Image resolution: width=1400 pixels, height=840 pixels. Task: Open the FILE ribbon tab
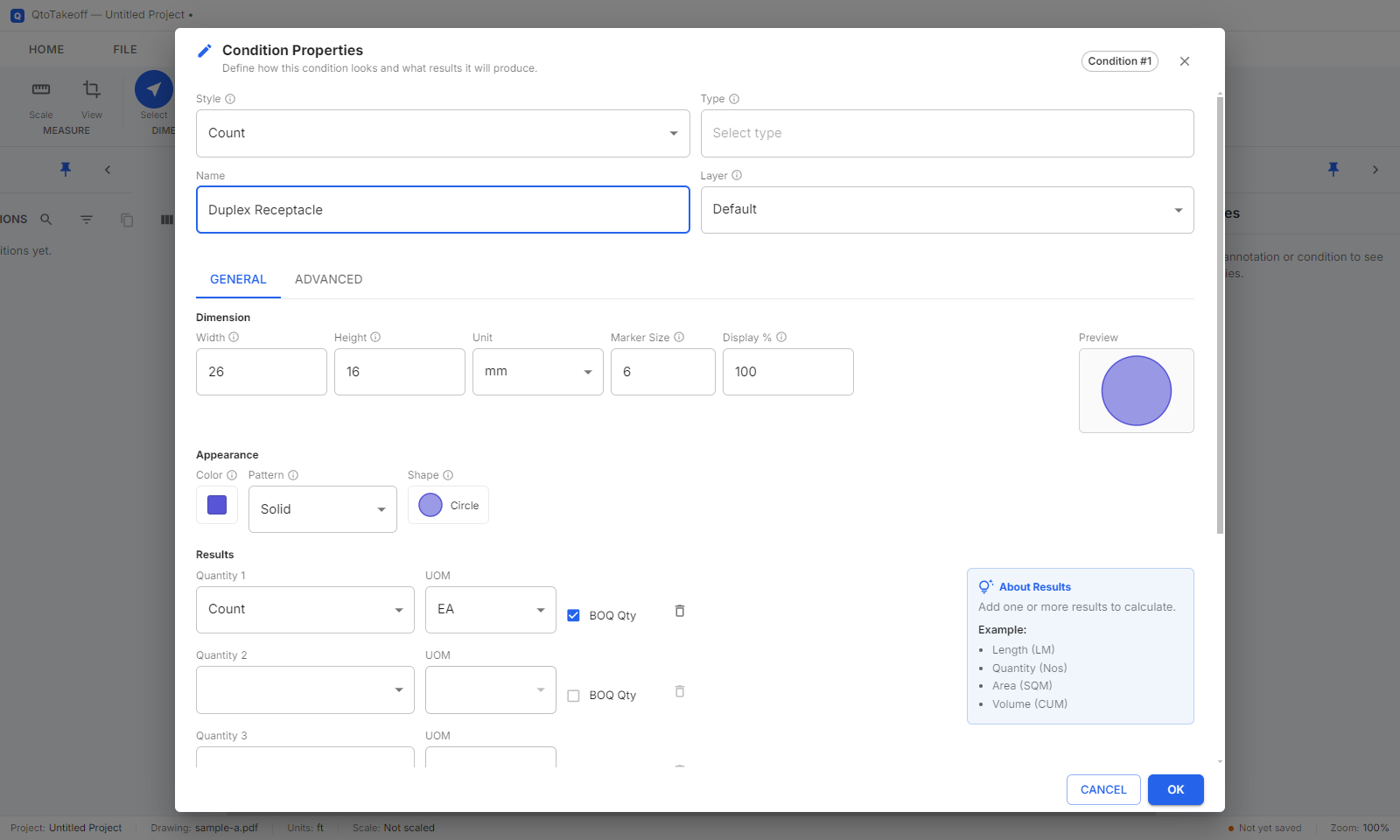(125, 49)
